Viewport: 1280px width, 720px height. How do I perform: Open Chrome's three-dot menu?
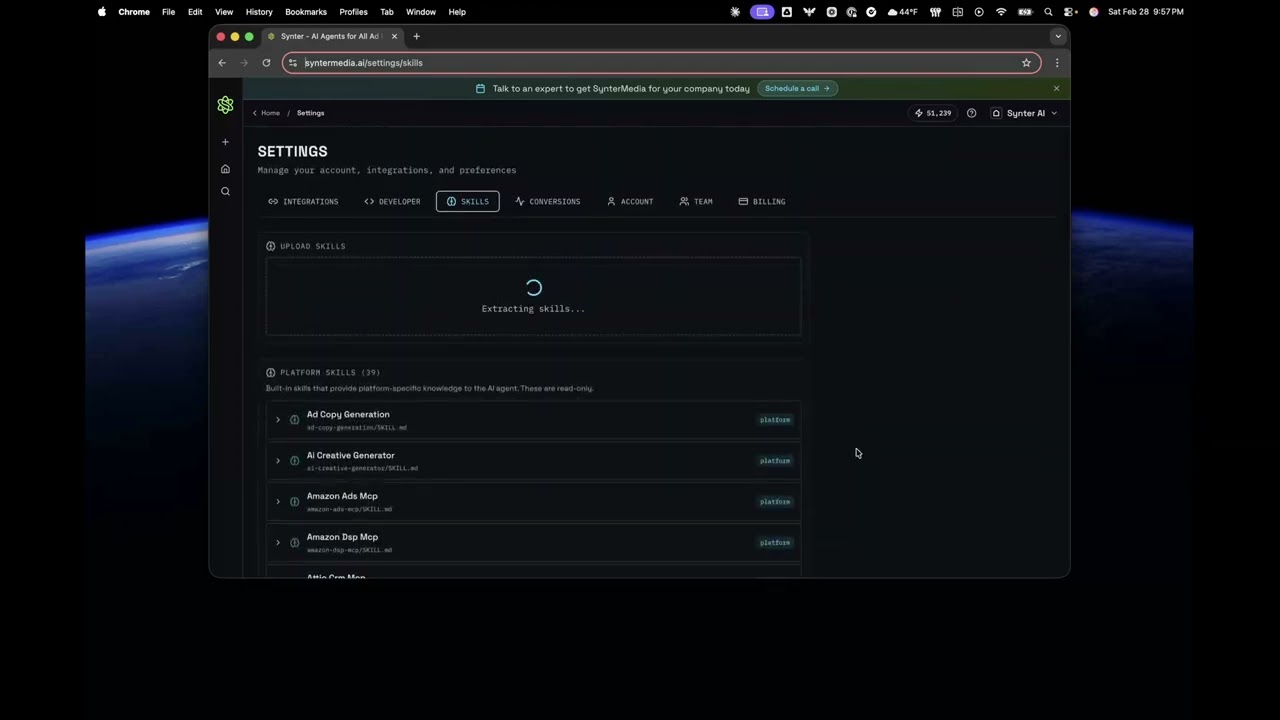click(1057, 63)
